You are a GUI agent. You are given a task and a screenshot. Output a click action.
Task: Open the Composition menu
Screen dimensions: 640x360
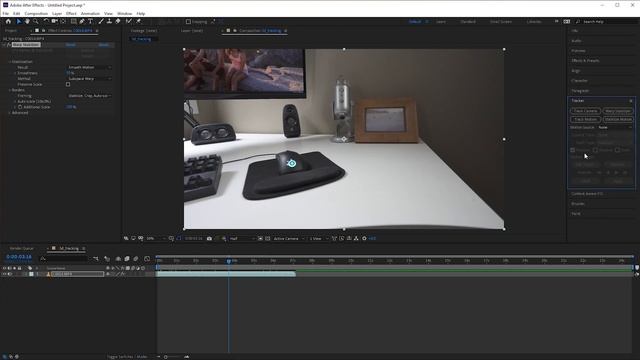coord(36,13)
